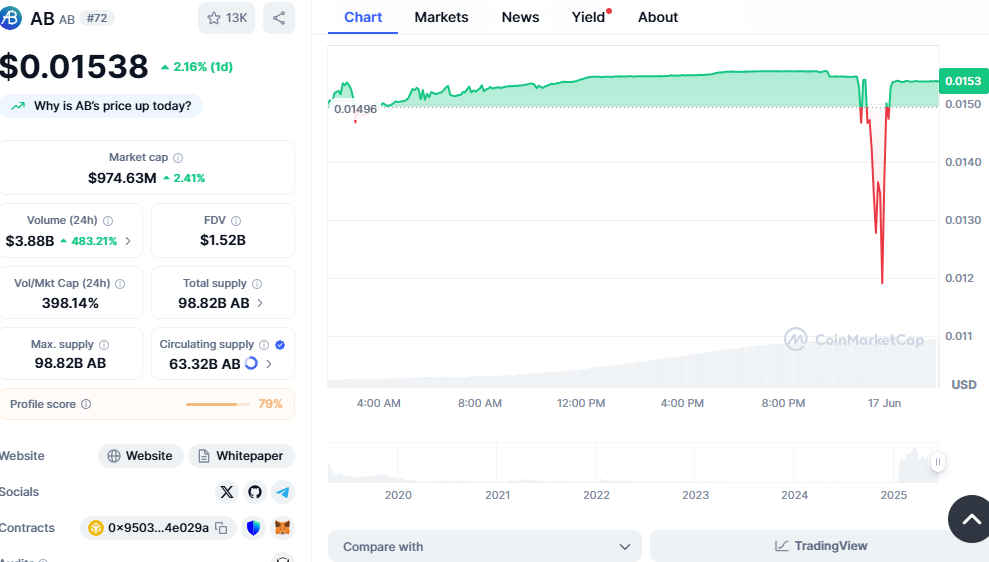Switch to the Markets tab

442,18
